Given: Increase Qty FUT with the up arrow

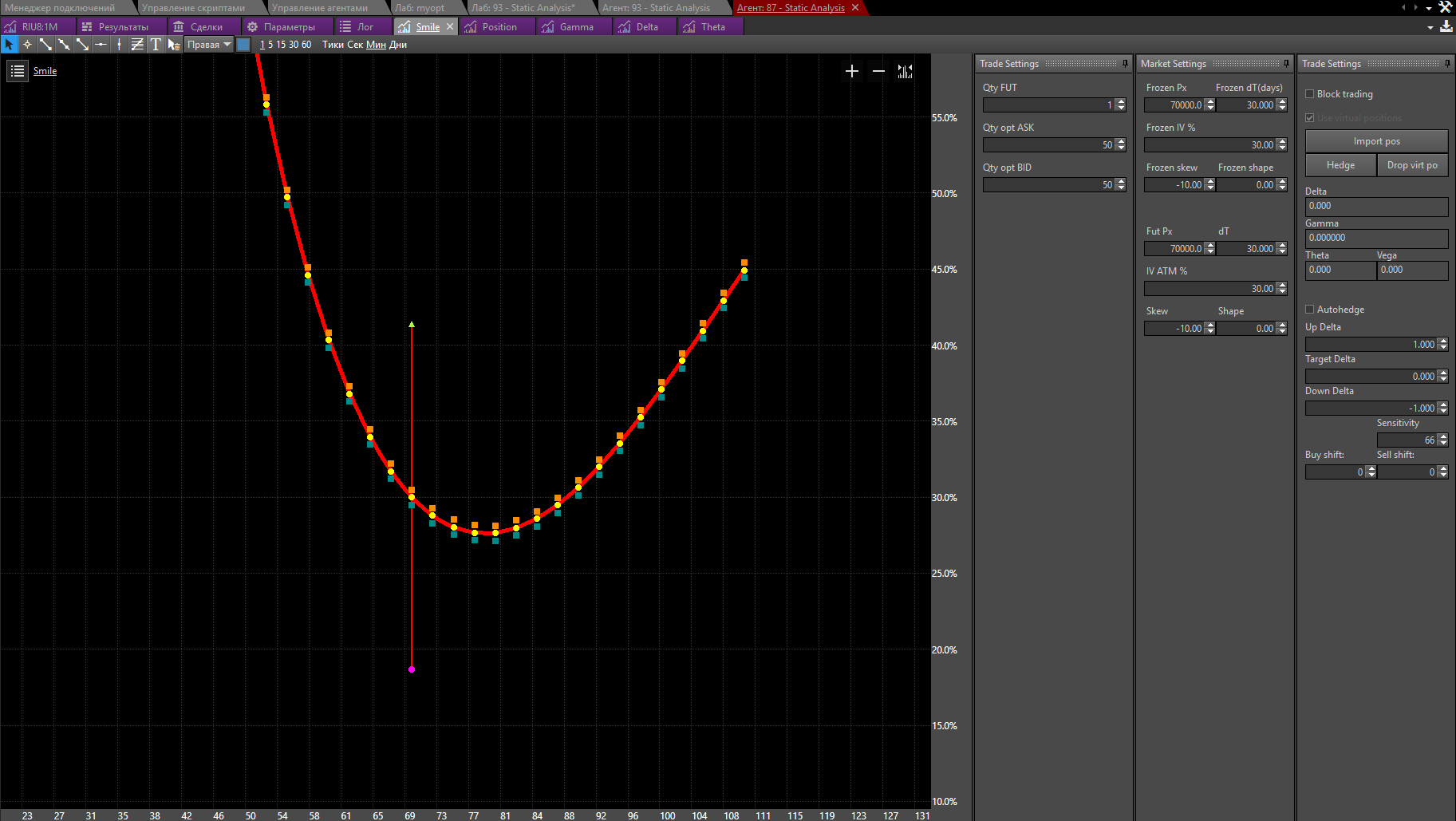Looking at the screenshot, I should pyautogui.click(x=1121, y=102).
